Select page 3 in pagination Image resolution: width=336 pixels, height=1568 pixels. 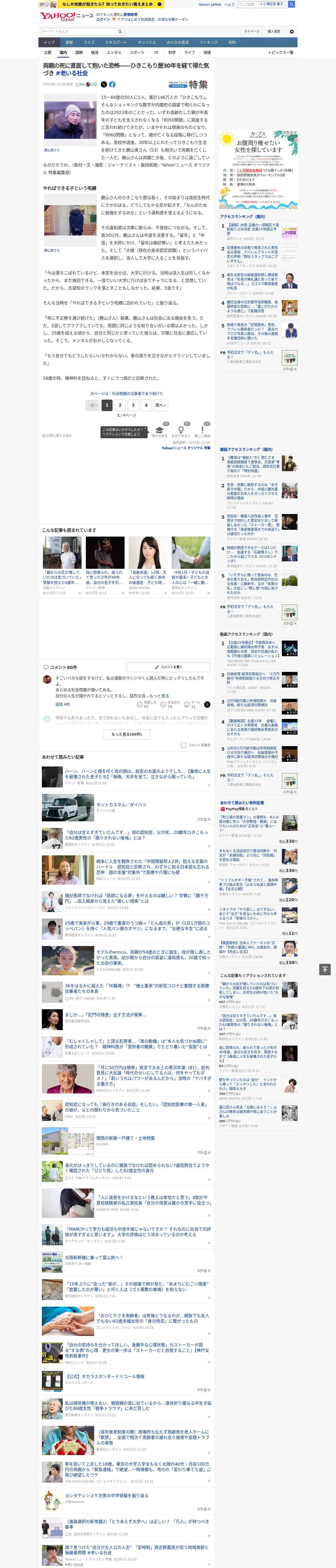point(133,405)
